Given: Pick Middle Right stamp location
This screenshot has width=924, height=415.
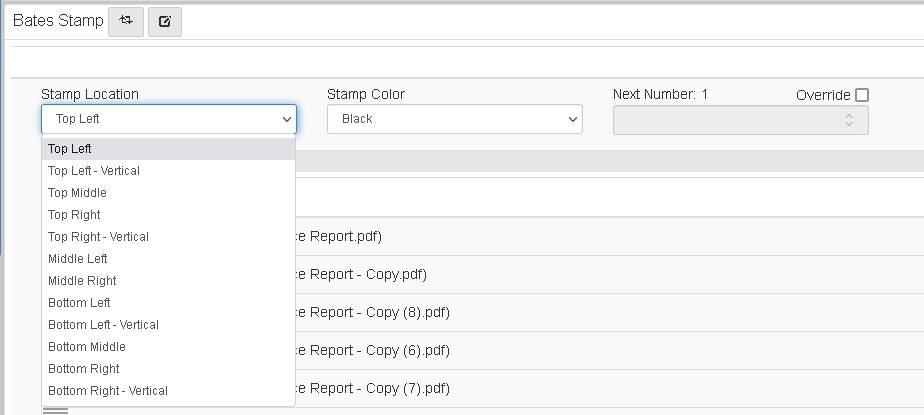Looking at the screenshot, I should [82, 281].
